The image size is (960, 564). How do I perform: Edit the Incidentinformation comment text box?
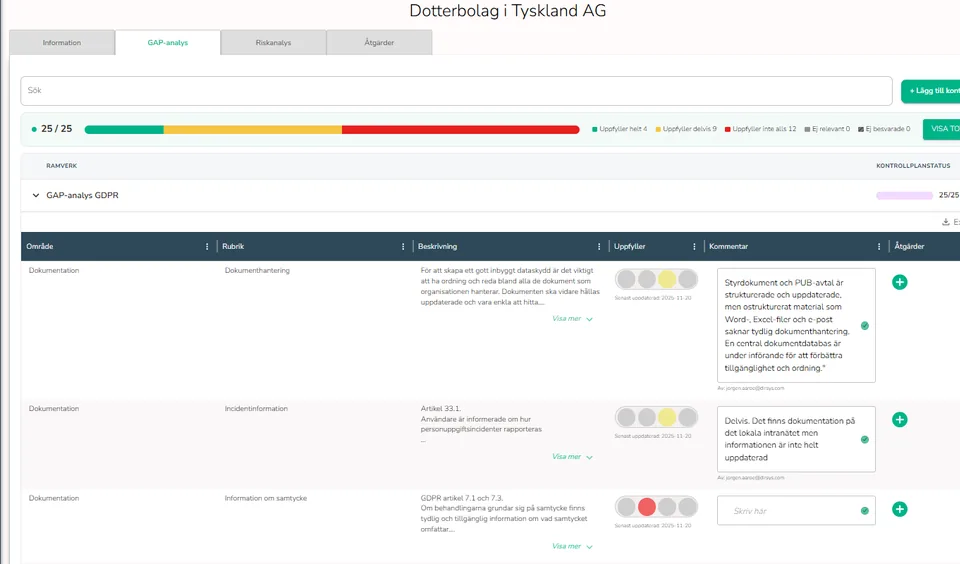796,439
